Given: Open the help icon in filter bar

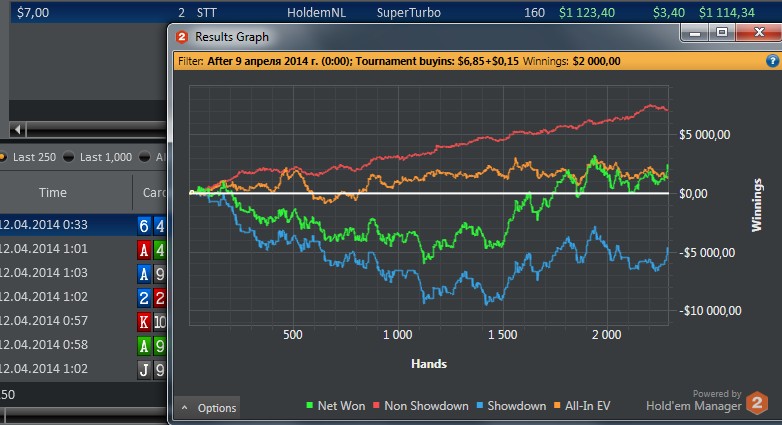Looking at the screenshot, I should click(772, 61).
